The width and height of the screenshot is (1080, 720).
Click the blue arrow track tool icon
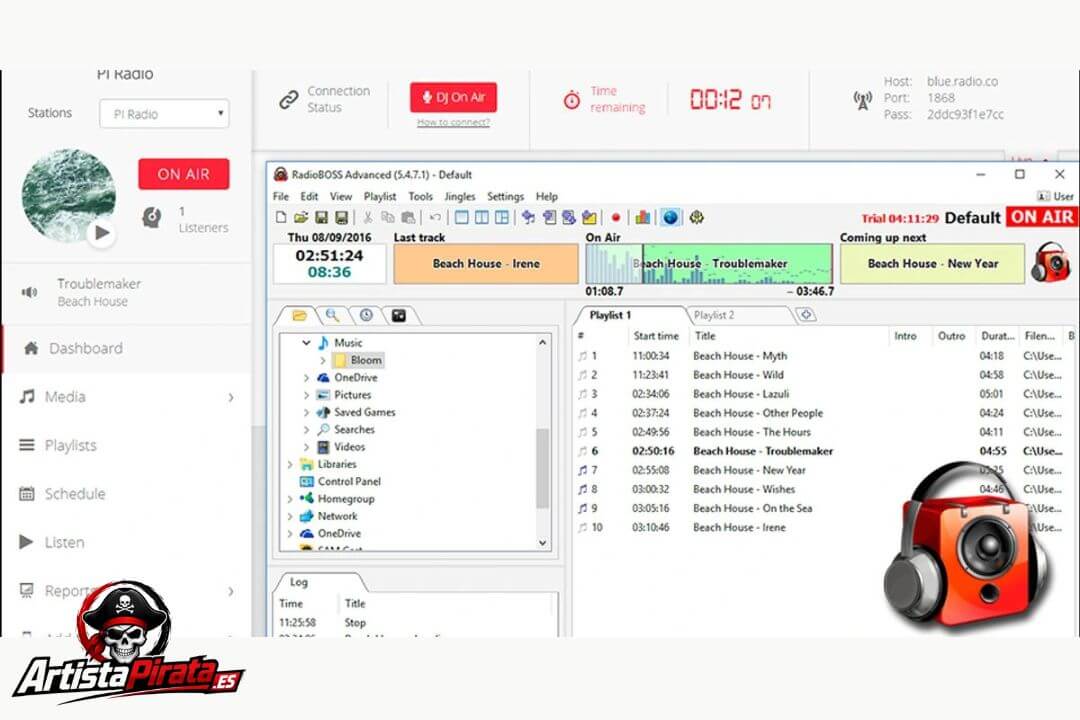(528, 218)
